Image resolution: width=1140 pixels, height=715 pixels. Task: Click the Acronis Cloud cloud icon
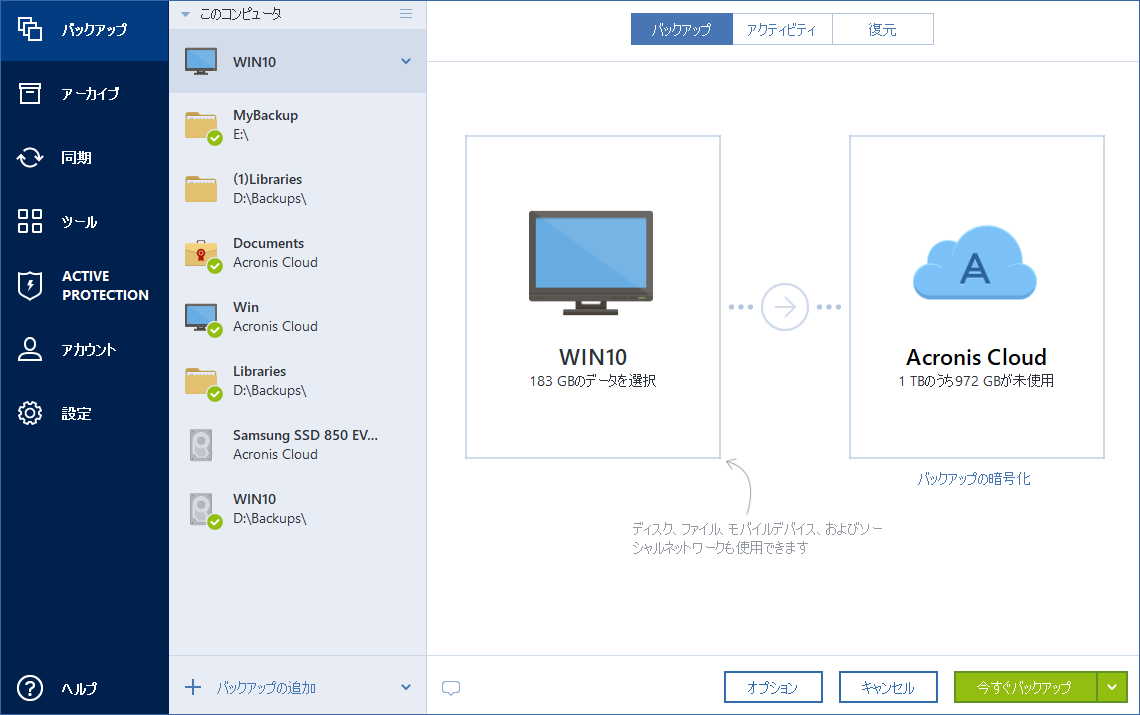click(x=975, y=263)
